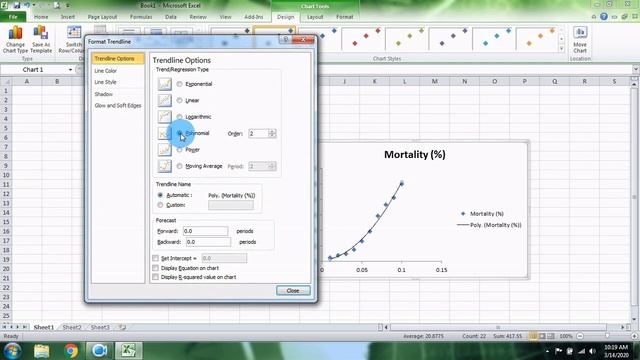Click the insert new worksheet tab icon
This screenshot has height=360, width=640.
[122, 327]
